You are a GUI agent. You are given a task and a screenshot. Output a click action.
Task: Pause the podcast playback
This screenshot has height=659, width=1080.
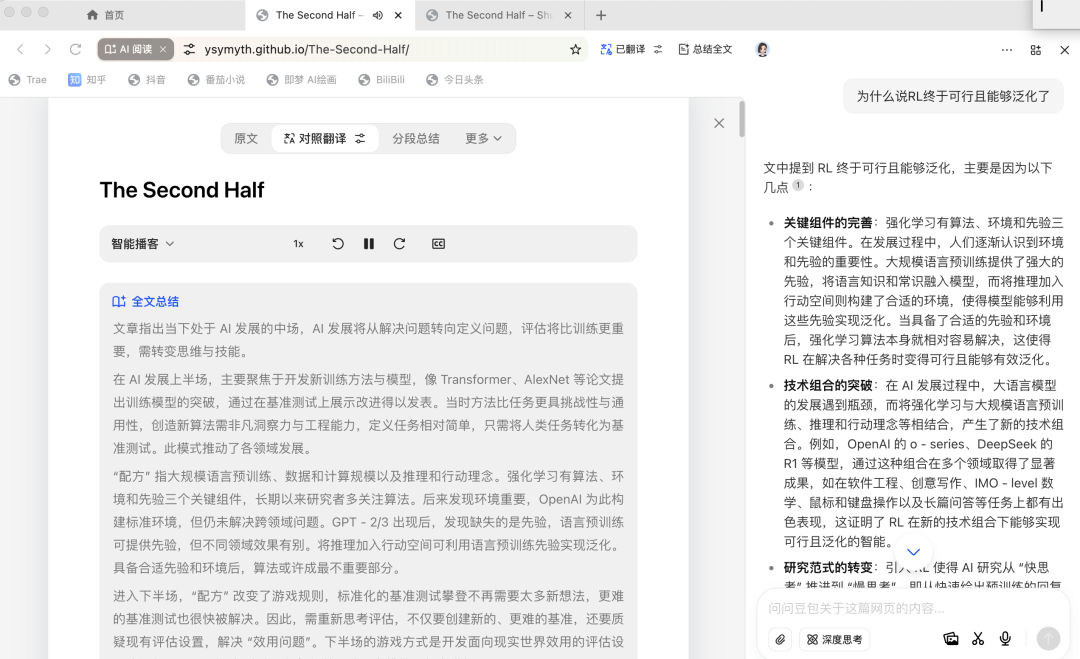click(368, 244)
